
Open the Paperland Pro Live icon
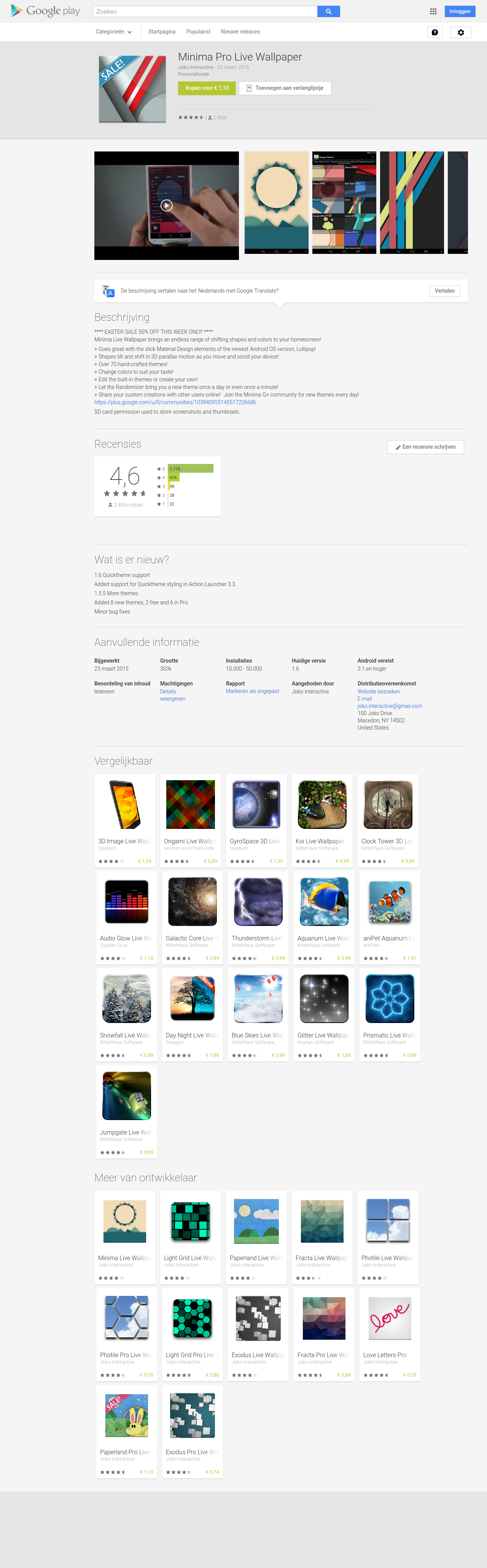point(127,1416)
